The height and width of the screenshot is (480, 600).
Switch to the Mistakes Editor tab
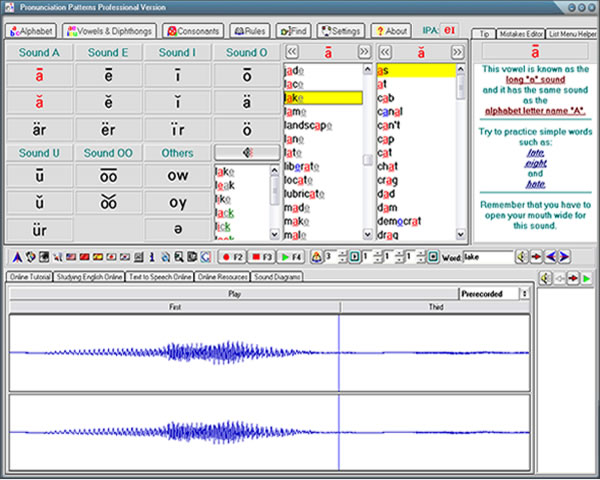tap(521, 34)
